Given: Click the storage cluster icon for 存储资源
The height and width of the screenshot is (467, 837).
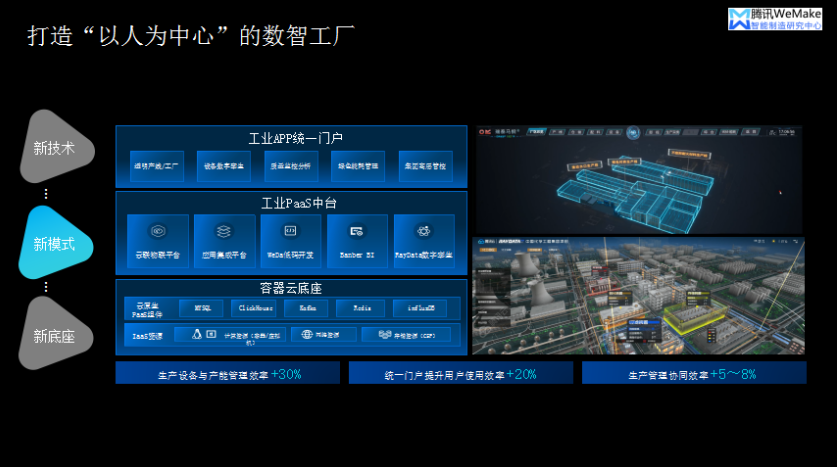Looking at the screenshot, I should pyautogui.click(x=385, y=335).
